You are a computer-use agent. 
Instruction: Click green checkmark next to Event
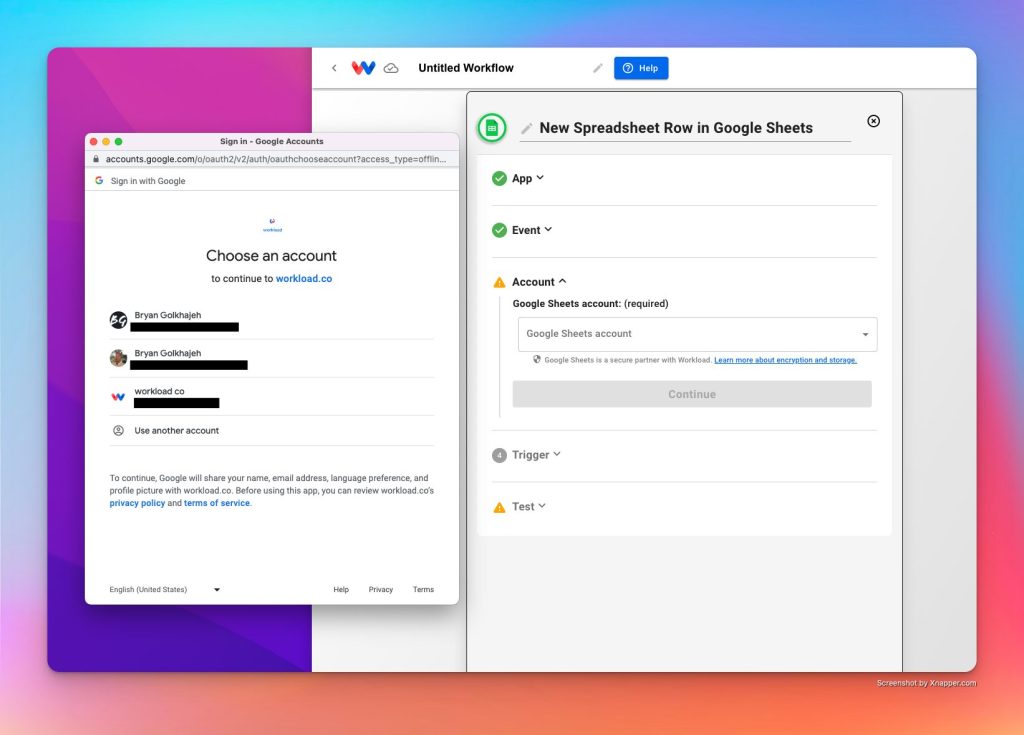click(x=500, y=230)
